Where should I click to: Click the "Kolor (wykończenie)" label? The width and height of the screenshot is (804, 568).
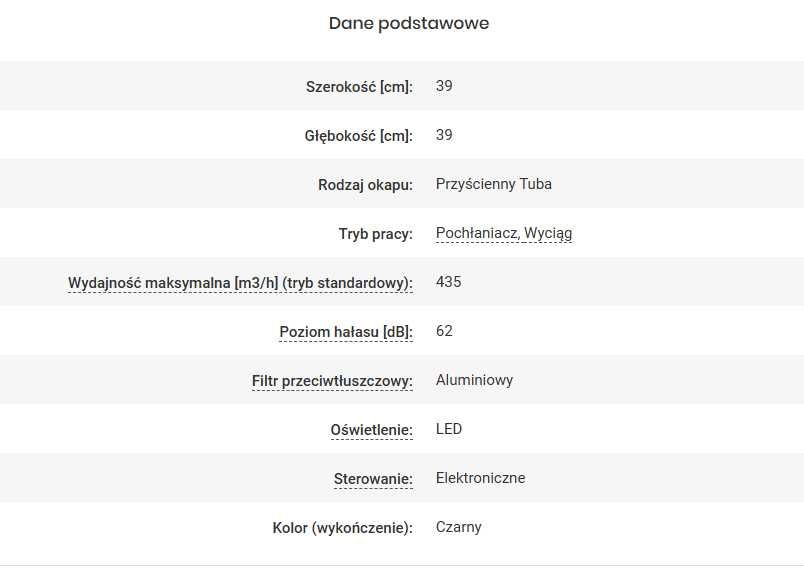(342, 528)
